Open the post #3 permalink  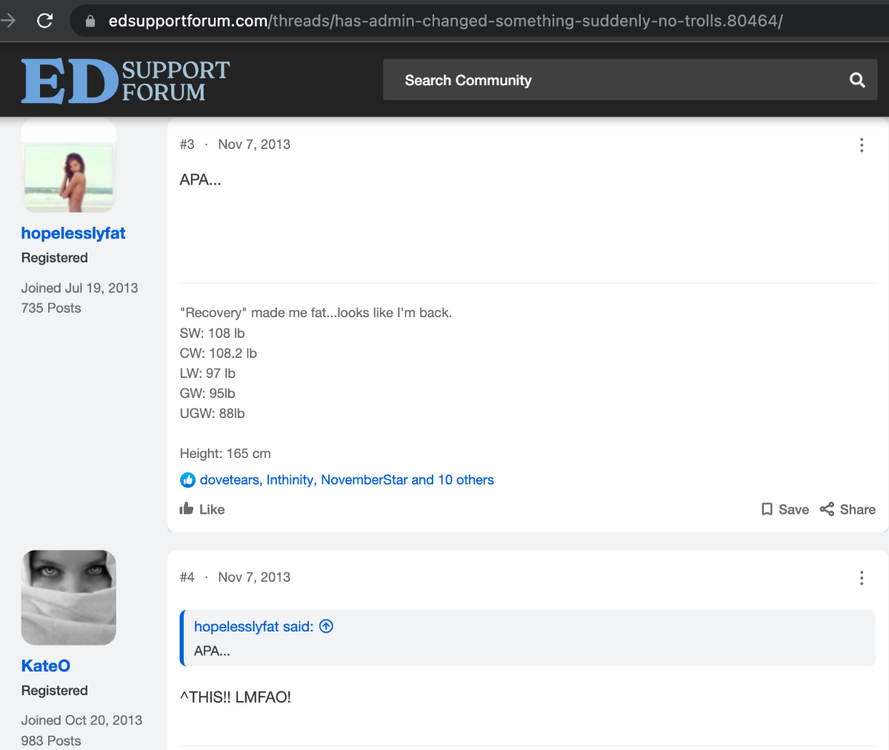(x=187, y=144)
